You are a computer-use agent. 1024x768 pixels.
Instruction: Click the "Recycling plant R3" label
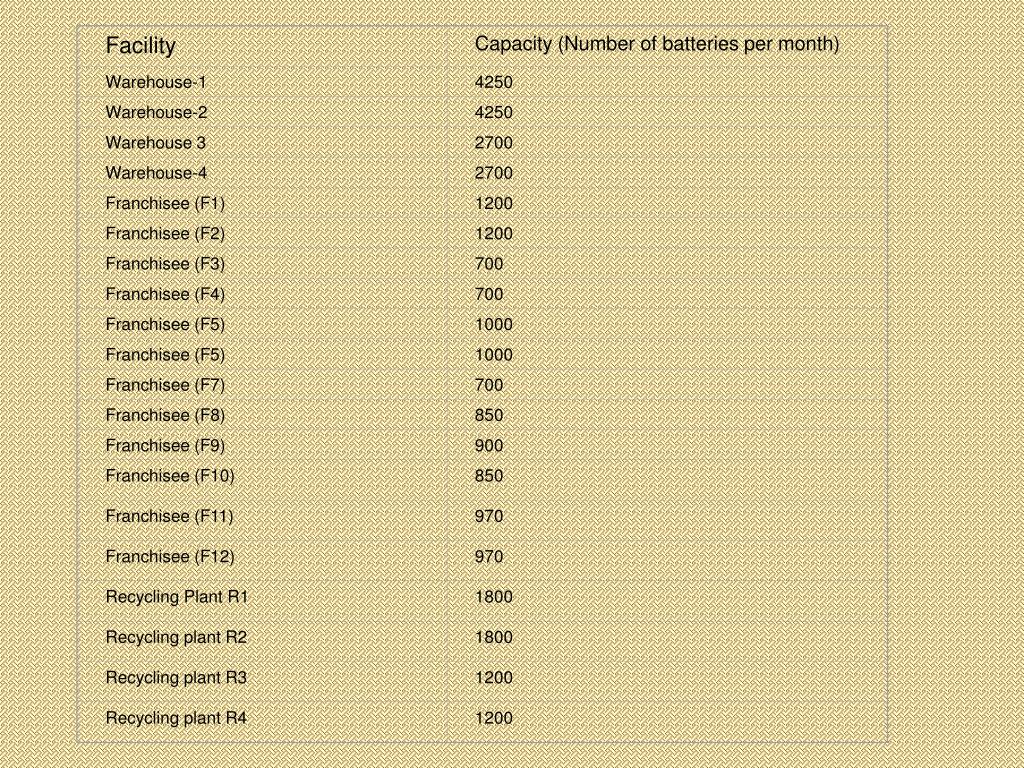point(176,679)
